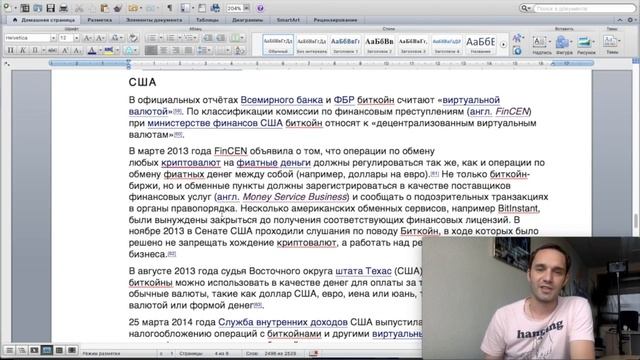
Task: Select the Format Painter brush icon
Action: 118,8
